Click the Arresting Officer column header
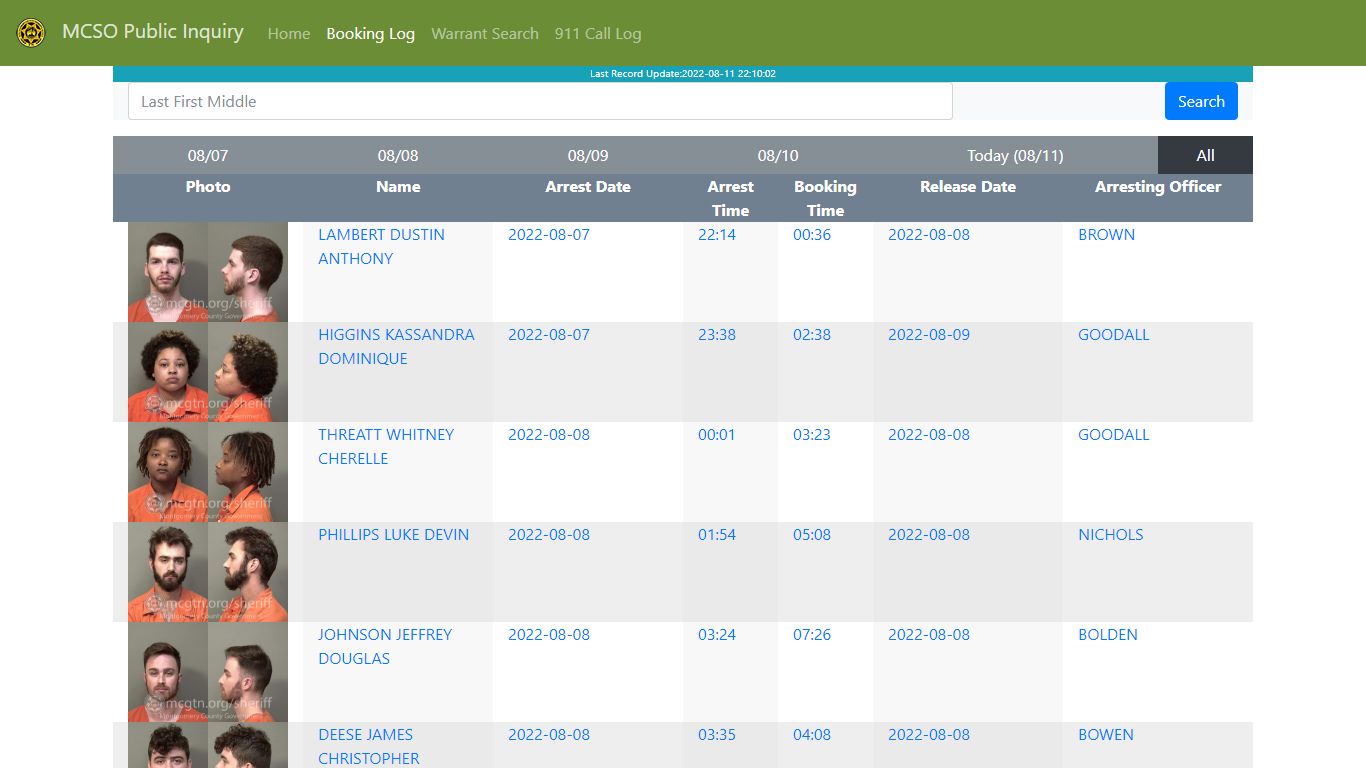 point(1158,186)
